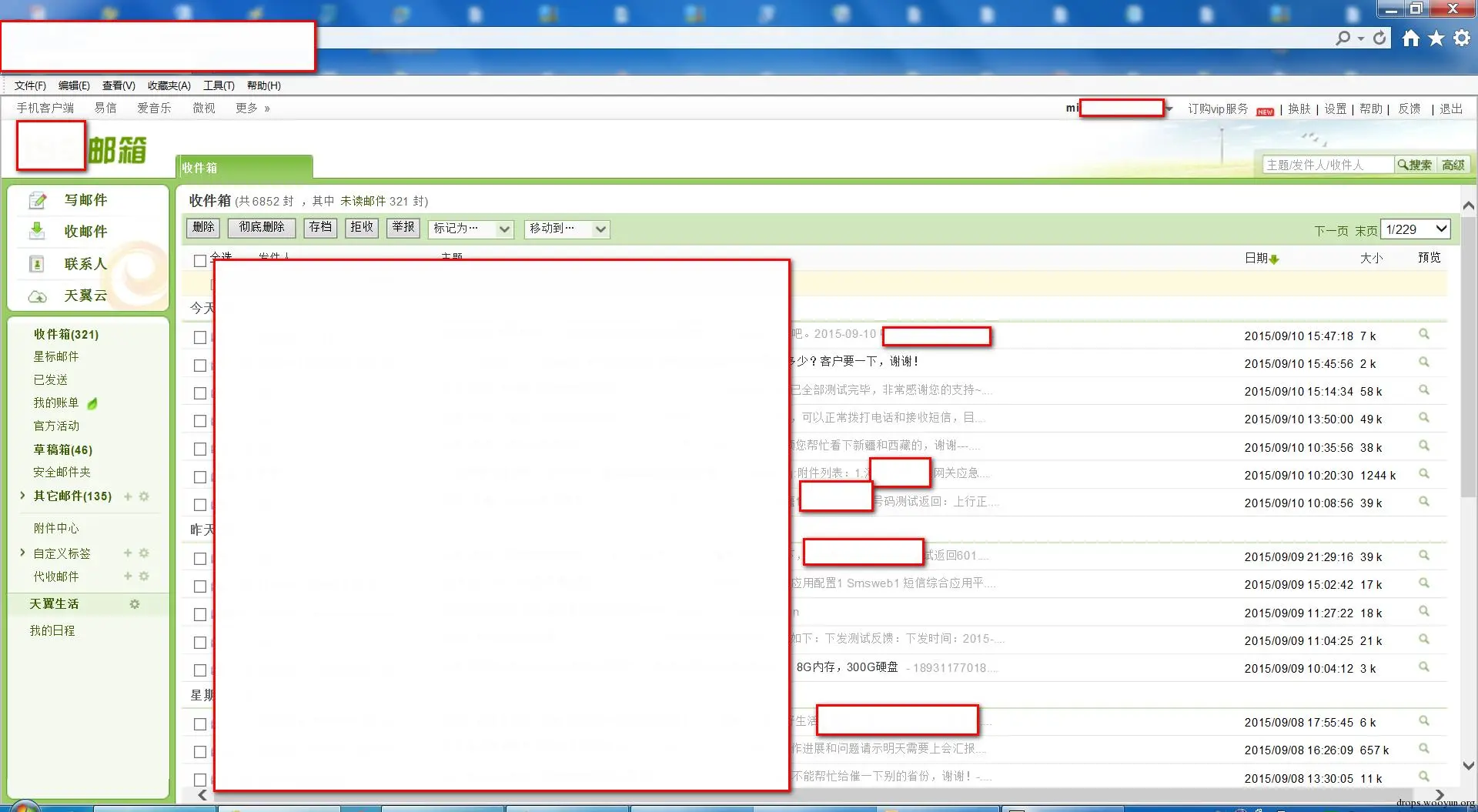Switch to the 收件箱 tab

199,167
